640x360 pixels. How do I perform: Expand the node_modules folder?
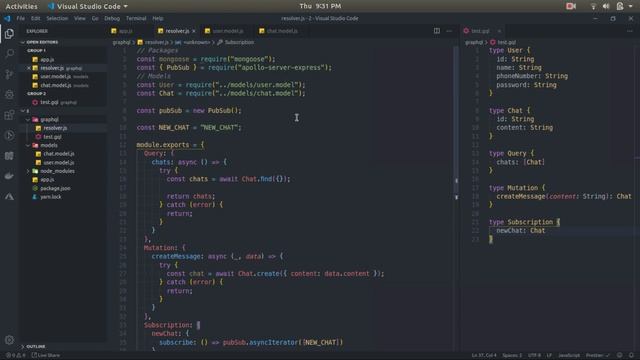(x=28, y=171)
